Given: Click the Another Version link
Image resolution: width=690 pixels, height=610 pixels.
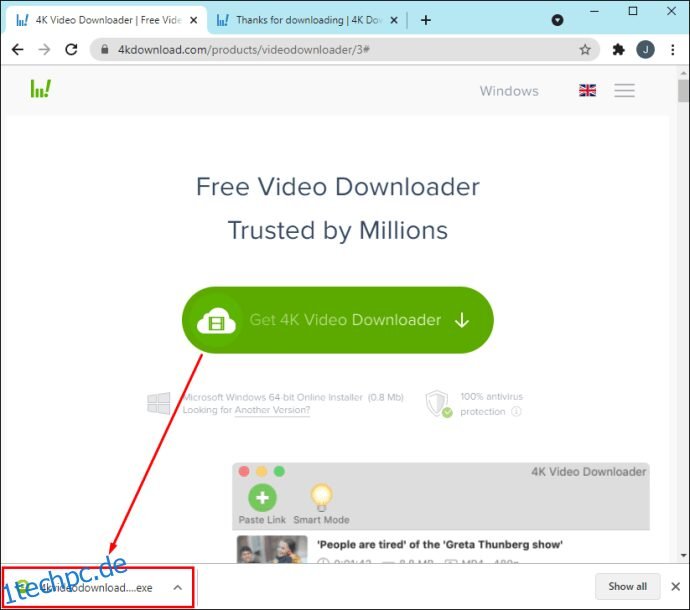Looking at the screenshot, I should pos(272,410).
